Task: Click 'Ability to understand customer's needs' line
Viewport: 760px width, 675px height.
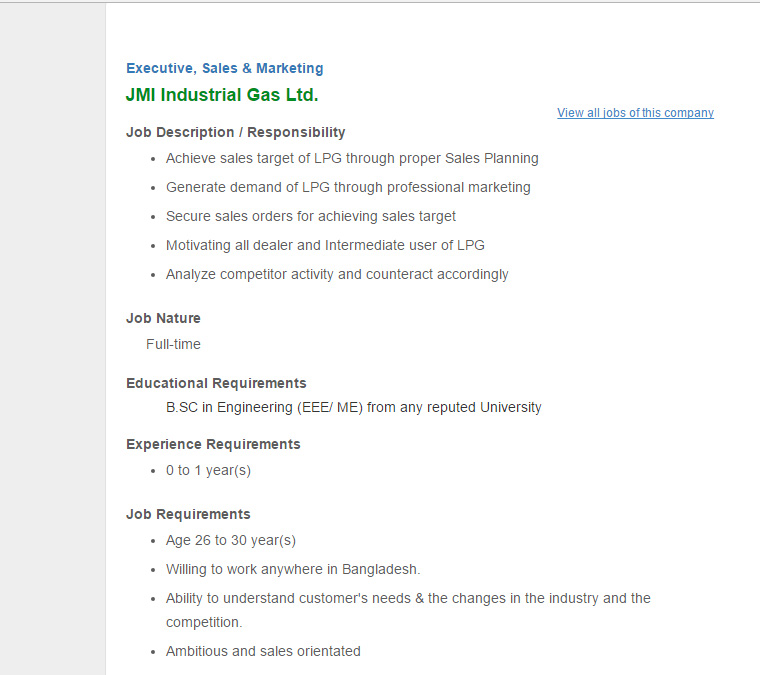Action: [408, 610]
